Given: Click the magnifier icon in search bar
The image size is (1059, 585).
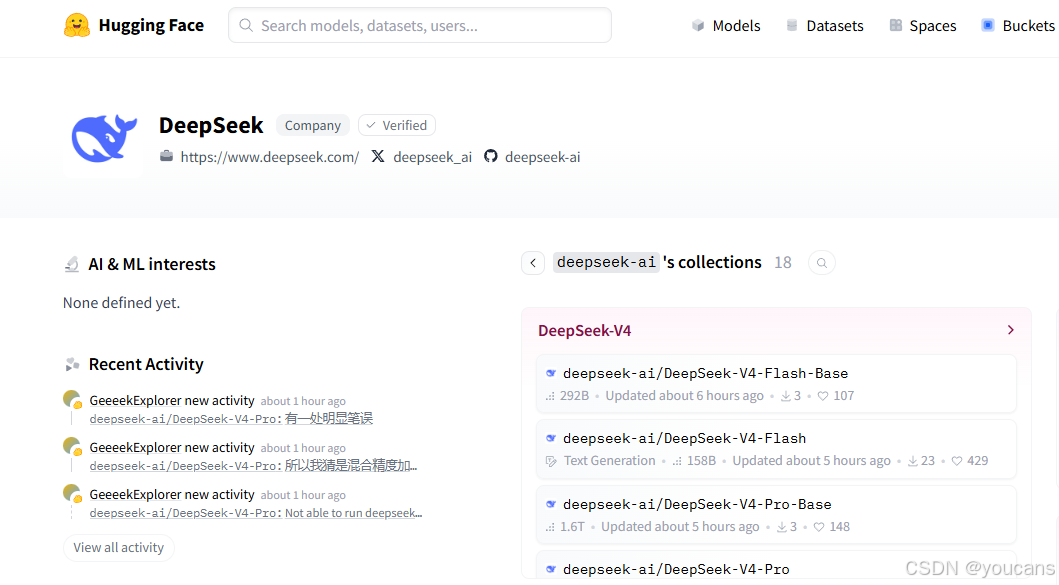Looking at the screenshot, I should pyautogui.click(x=246, y=26).
